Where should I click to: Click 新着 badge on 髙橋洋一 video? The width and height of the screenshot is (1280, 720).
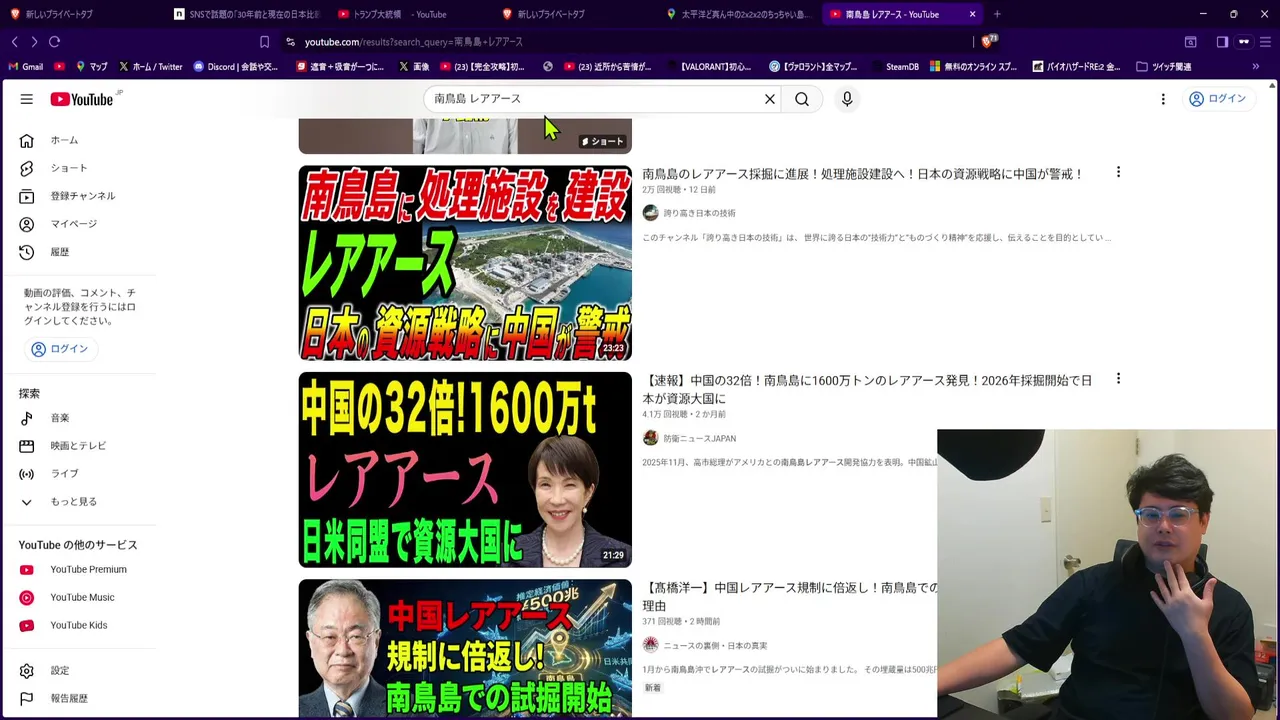tap(652, 688)
